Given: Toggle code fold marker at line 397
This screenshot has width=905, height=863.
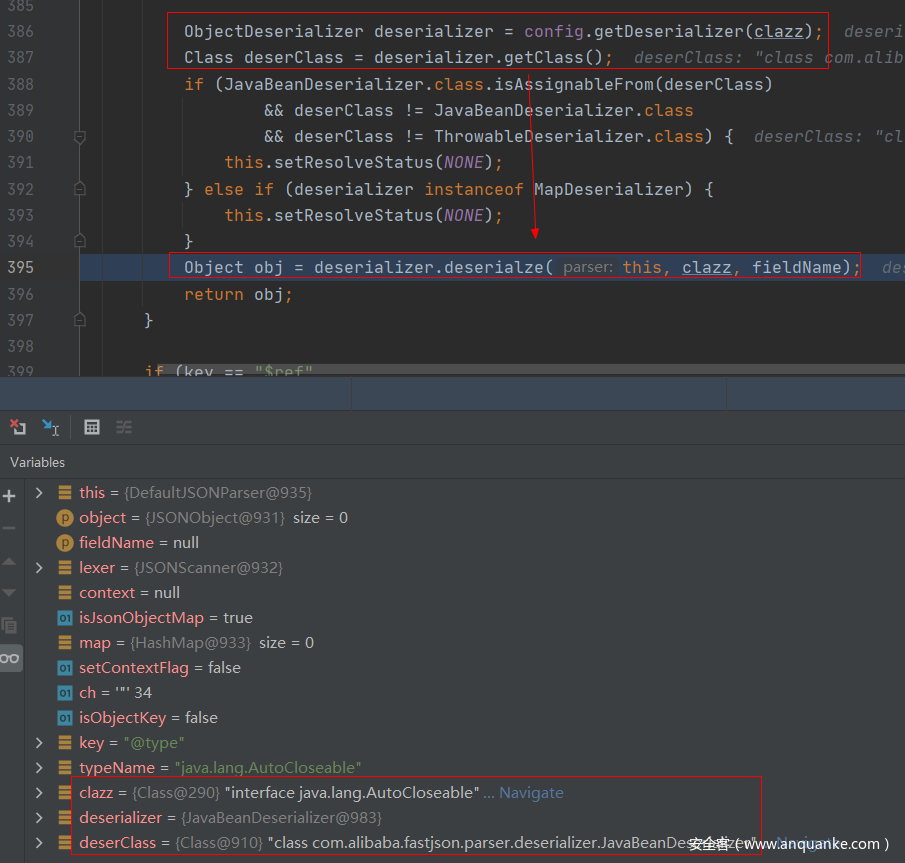Looking at the screenshot, I should click(x=80, y=320).
